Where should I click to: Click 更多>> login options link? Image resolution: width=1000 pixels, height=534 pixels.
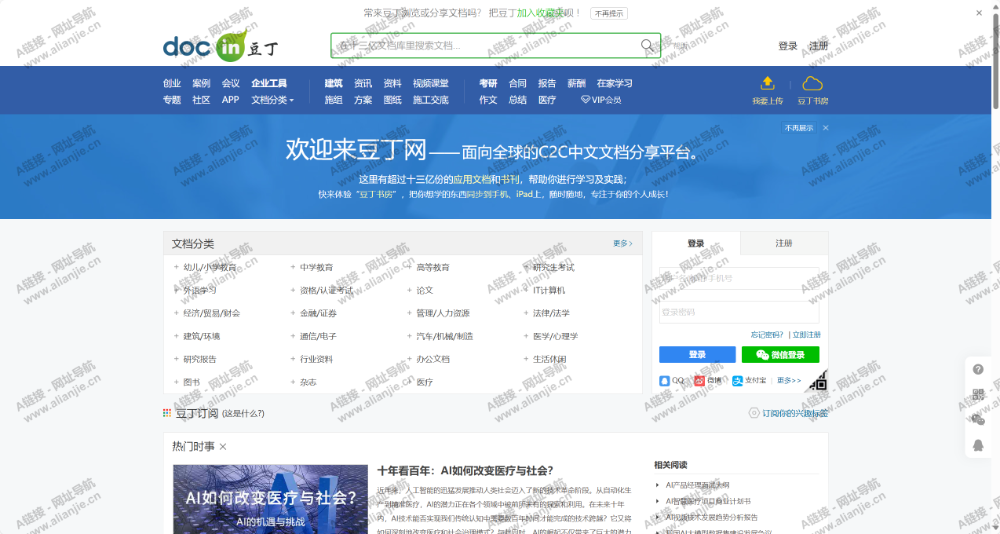pyautogui.click(x=789, y=381)
